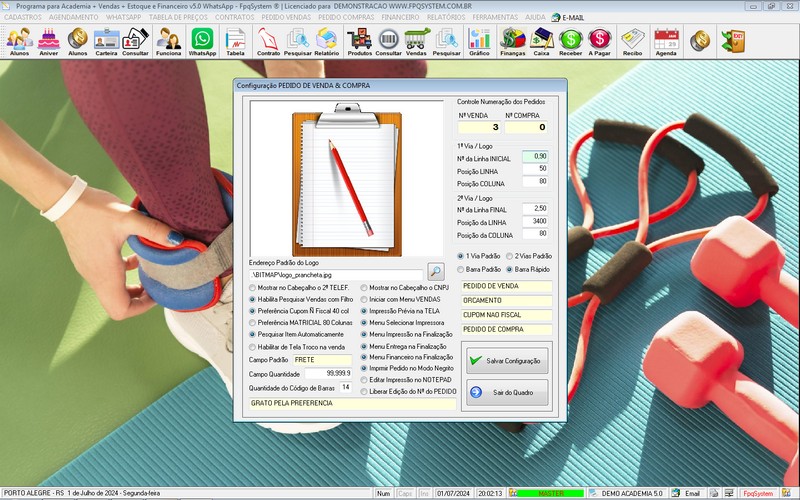The height and width of the screenshot is (500, 800).
Task: Select the Barra Padrão radio button
Action: (461, 269)
